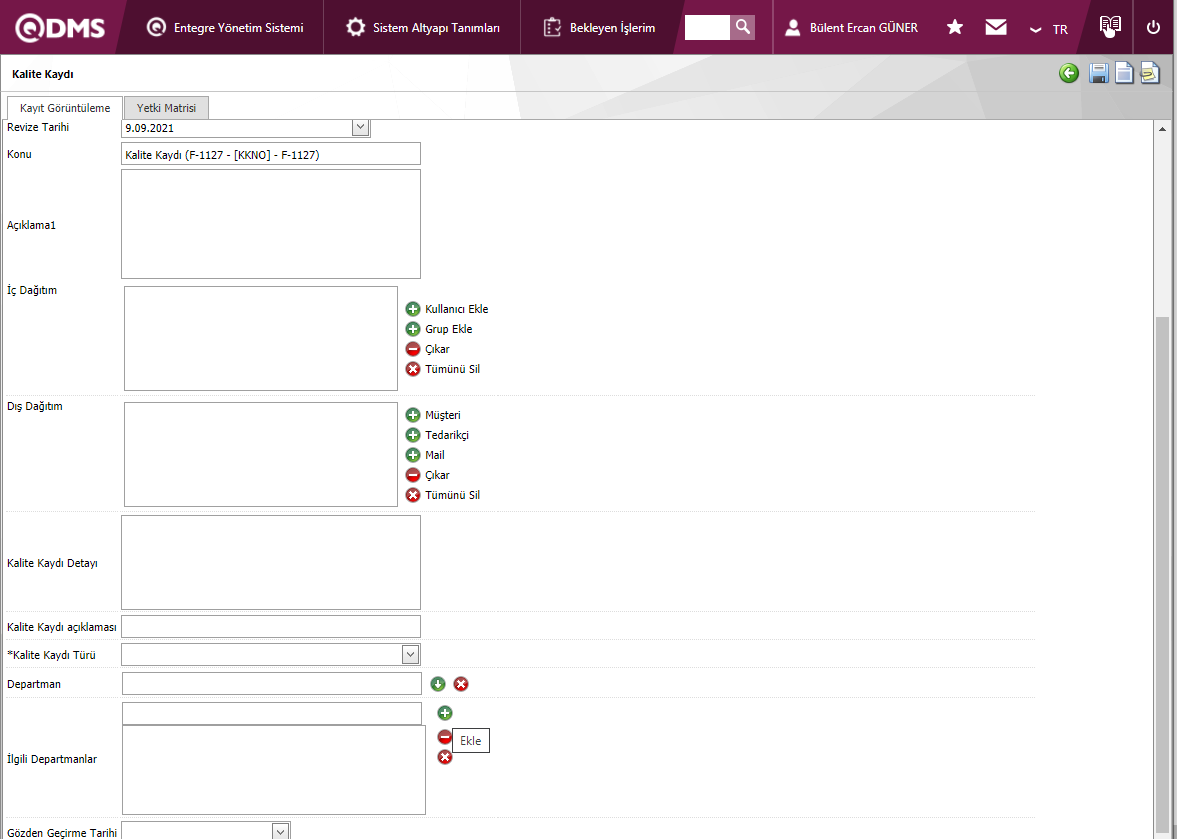Click Tedarikçi to add external distribution
This screenshot has height=839, width=1177.
pos(446,435)
